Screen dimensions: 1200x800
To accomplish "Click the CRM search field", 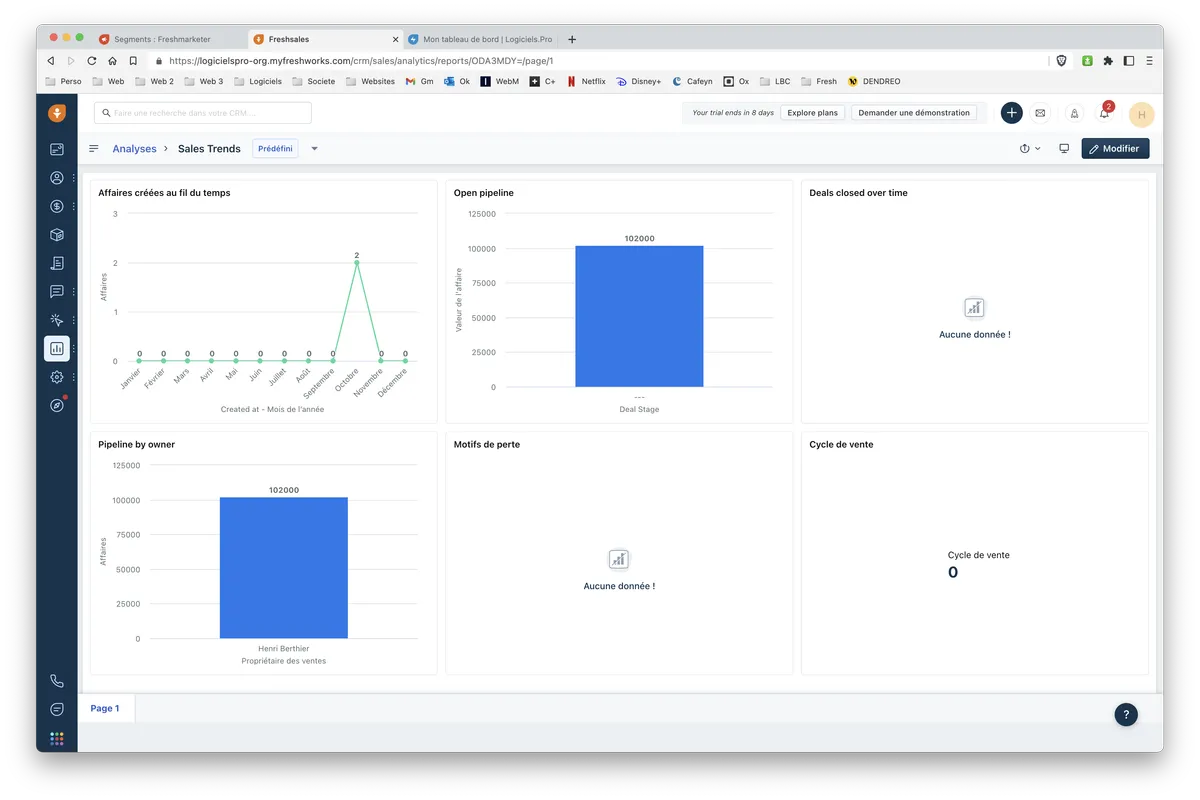I will click(x=203, y=113).
